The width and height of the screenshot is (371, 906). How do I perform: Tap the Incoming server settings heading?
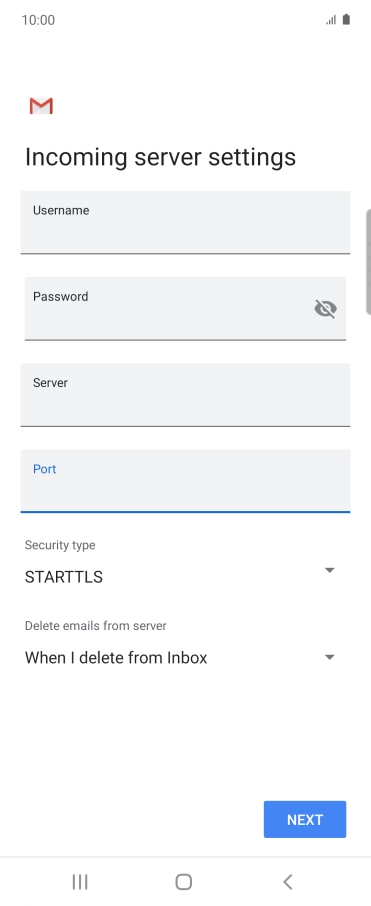(x=160, y=157)
